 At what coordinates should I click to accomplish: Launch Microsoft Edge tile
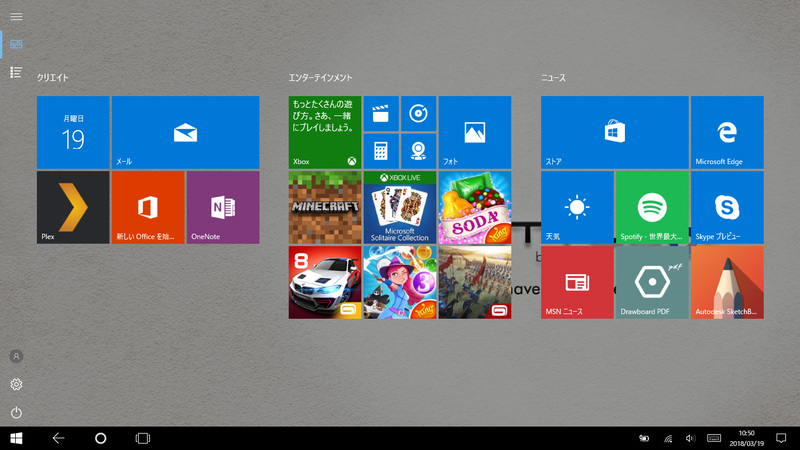[727, 132]
